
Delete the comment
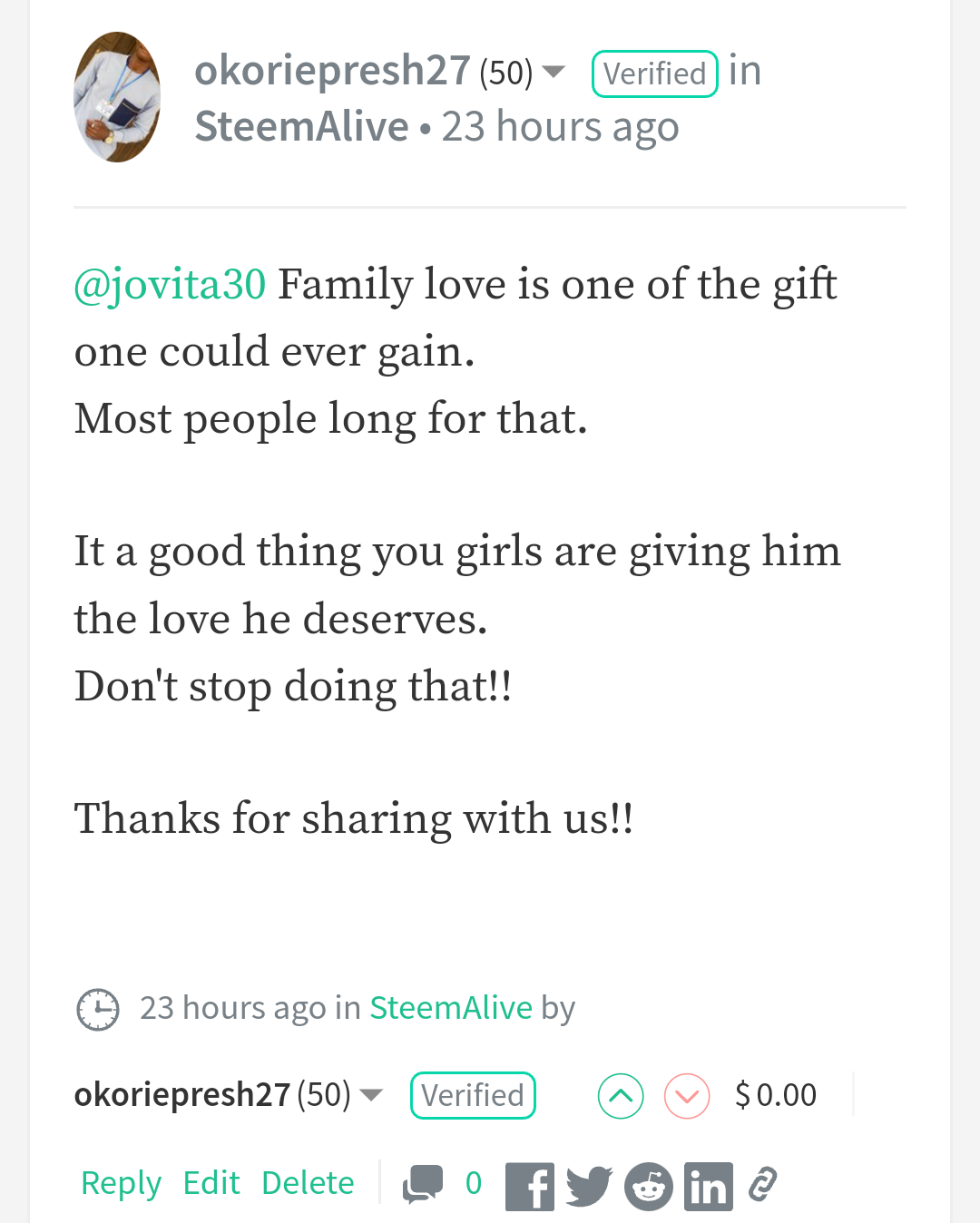click(308, 1183)
